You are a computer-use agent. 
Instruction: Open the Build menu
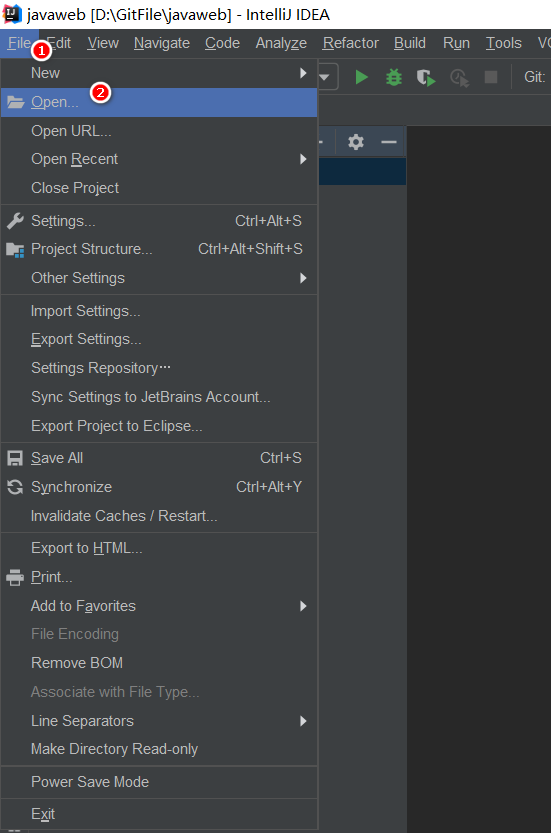[x=410, y=43]
